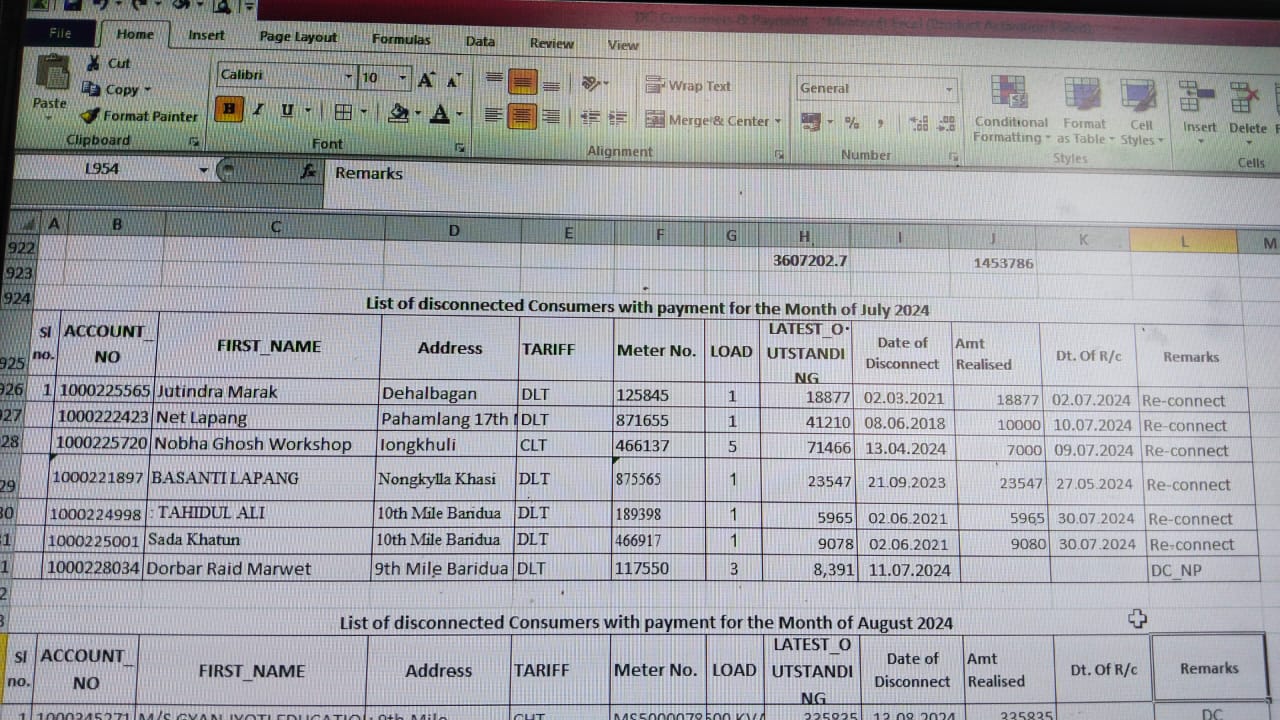Switch to the Review tab
Image resolution: width=1280 pixels, height=720 pixels.
pyautogui.click(x=552, y=44)
